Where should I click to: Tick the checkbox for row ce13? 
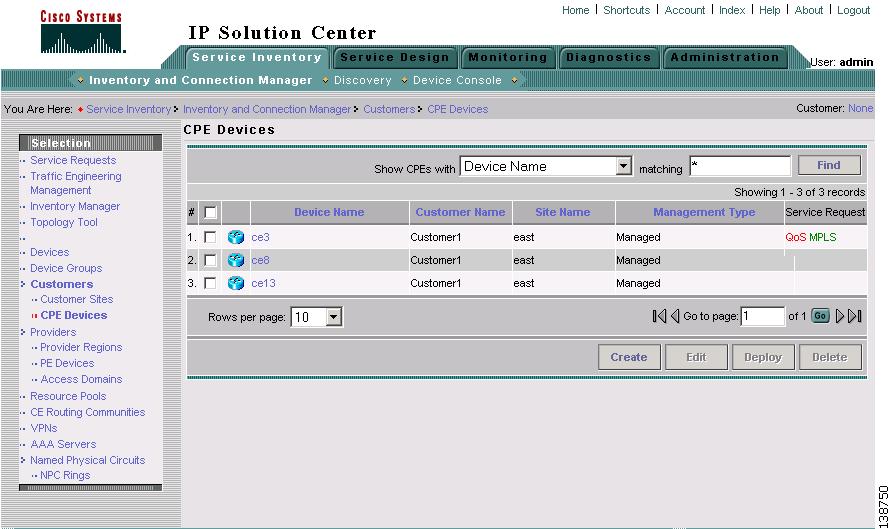tap(210, 283)
